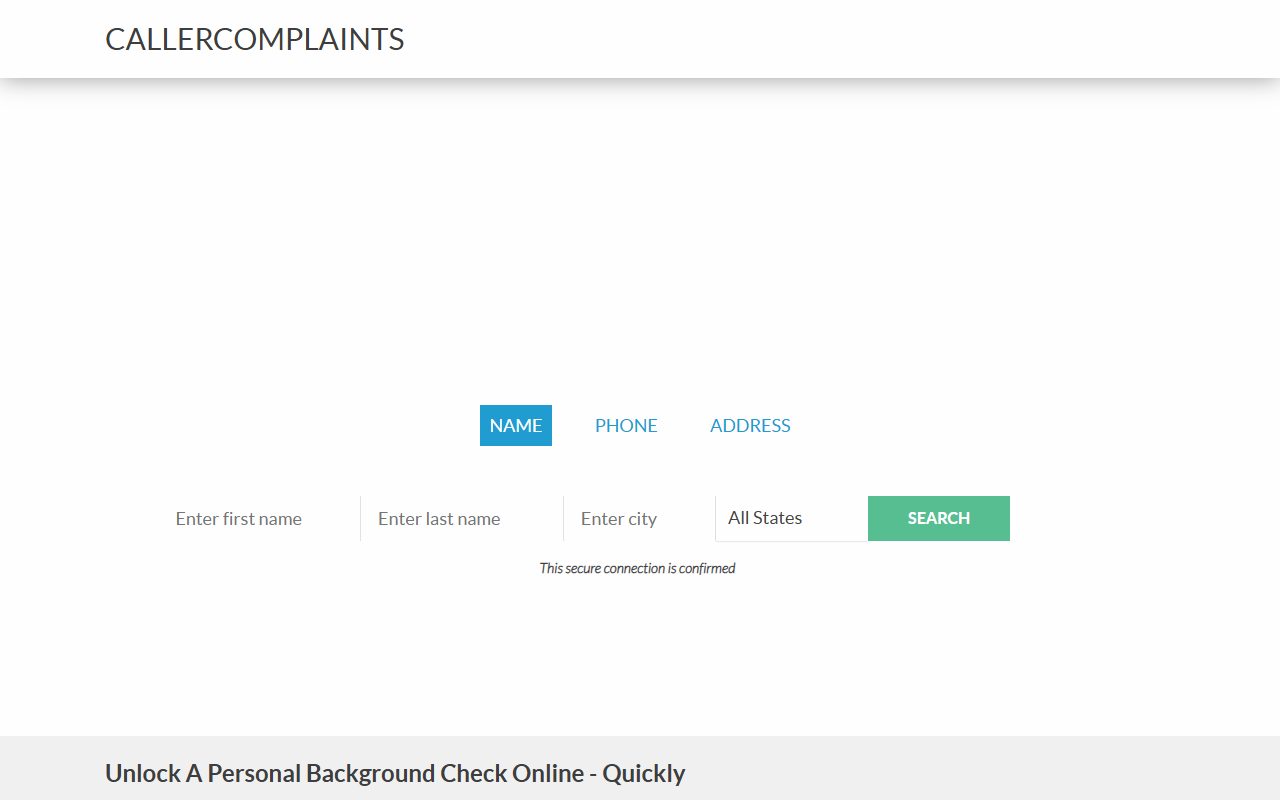Place cursor in last name box

pyautogui.click(x=462, y=519)
